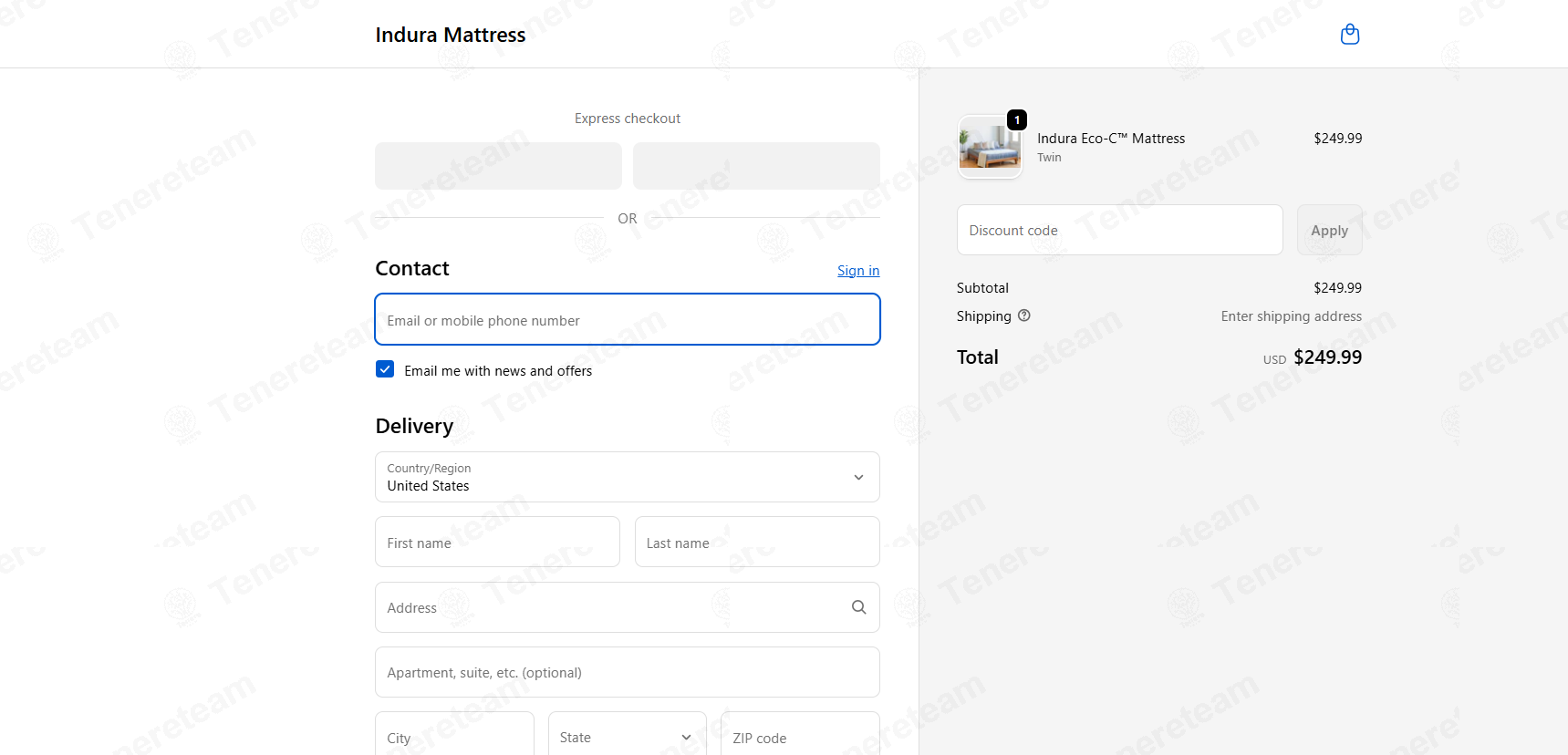Select the second express checkout button
The image size is (1568, 755).
click(x=756, y=166)
